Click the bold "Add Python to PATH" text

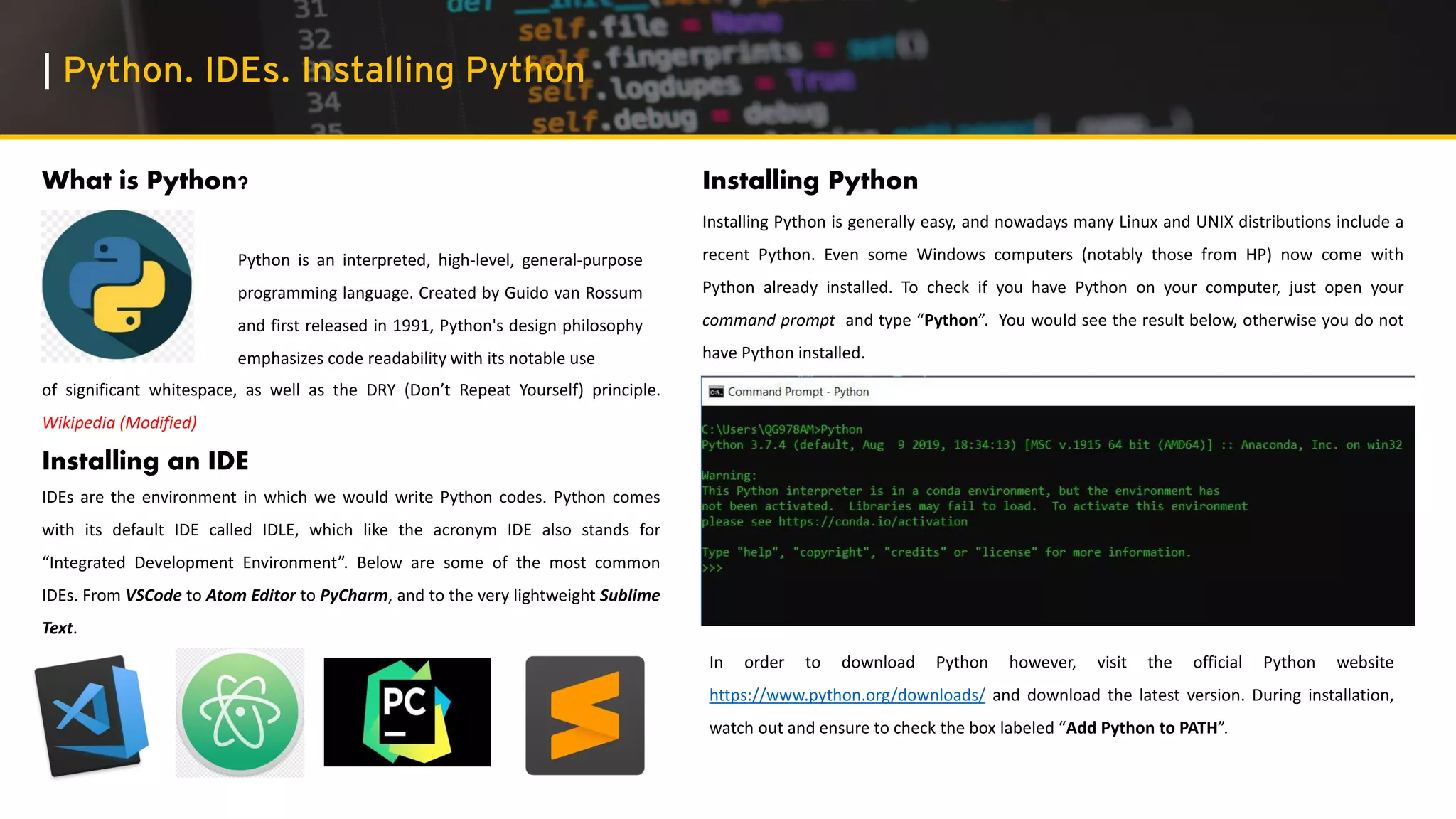click(x=1142, y=727)
